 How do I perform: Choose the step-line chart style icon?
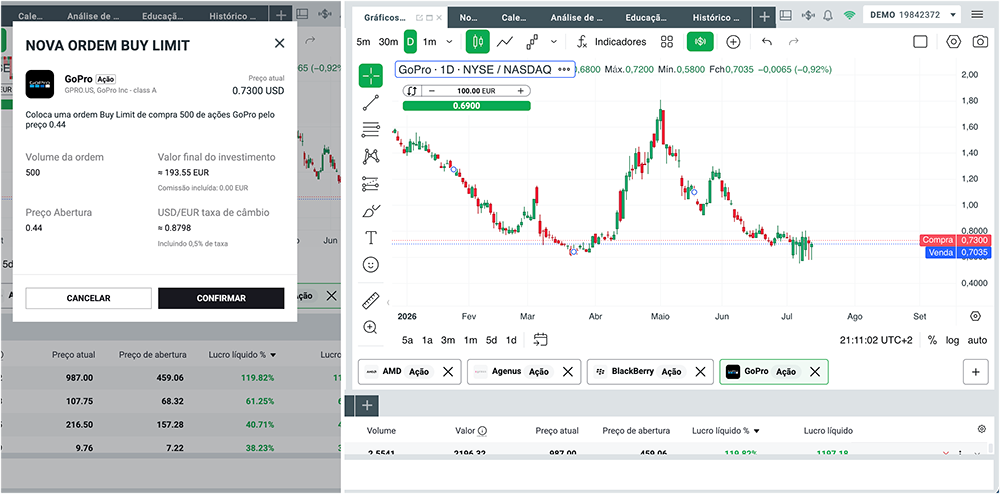[533, 41]
